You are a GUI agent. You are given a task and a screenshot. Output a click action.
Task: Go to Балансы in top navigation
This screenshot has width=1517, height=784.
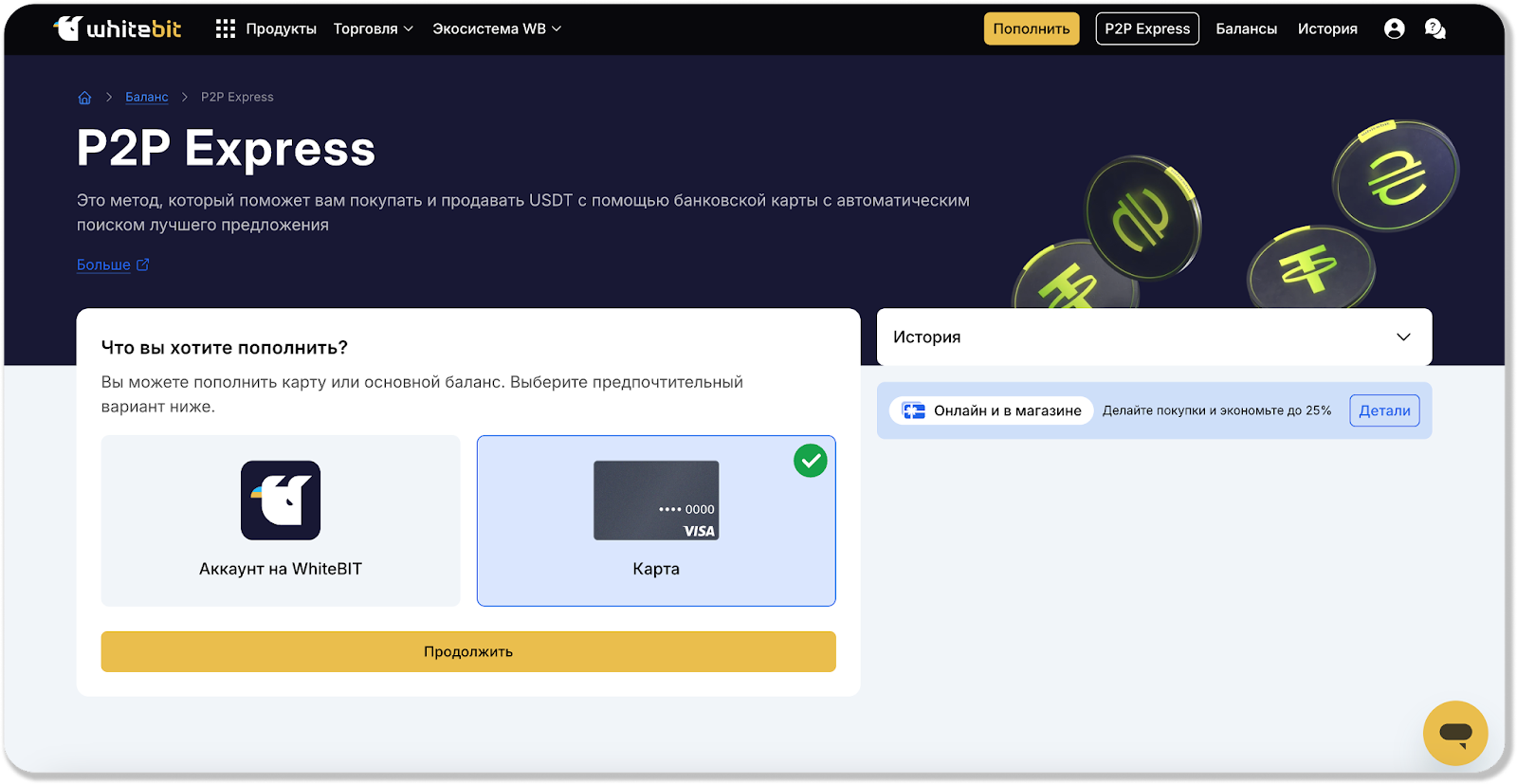click(1246, 28)
